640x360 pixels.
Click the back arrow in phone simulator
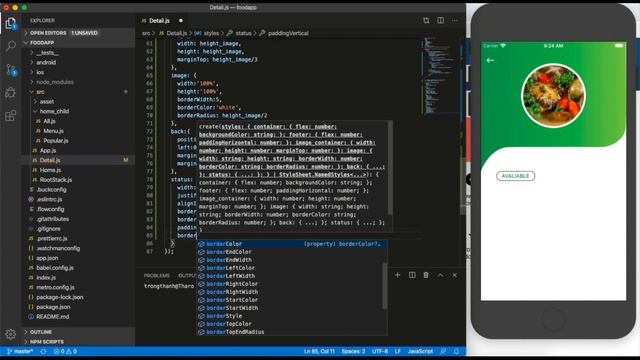pyautogui.click(x=490, y=60)
